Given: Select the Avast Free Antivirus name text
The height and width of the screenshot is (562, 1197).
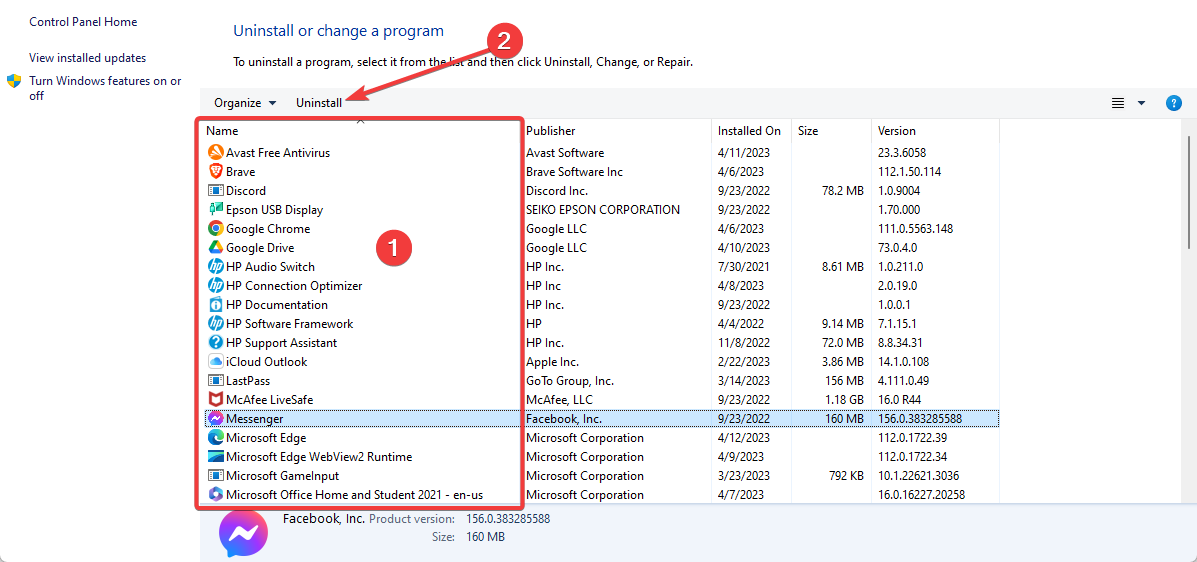Looking at the screenshot, I should pyautogui.click(x=278, y=153).
